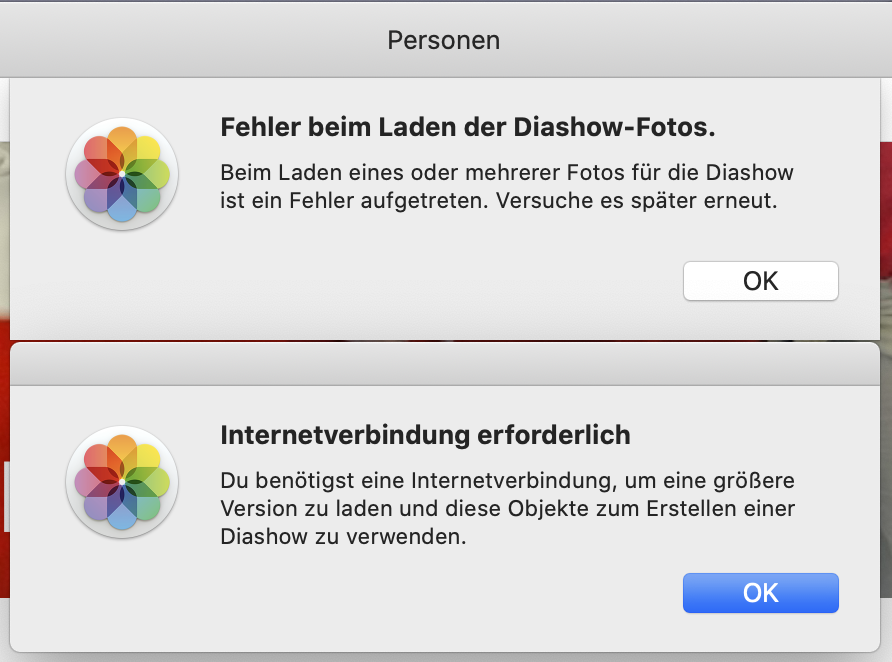Click the Photos icon in the Diashow error dialog
The width and height of the screenshot is (892, 662).
pos(121,174)
